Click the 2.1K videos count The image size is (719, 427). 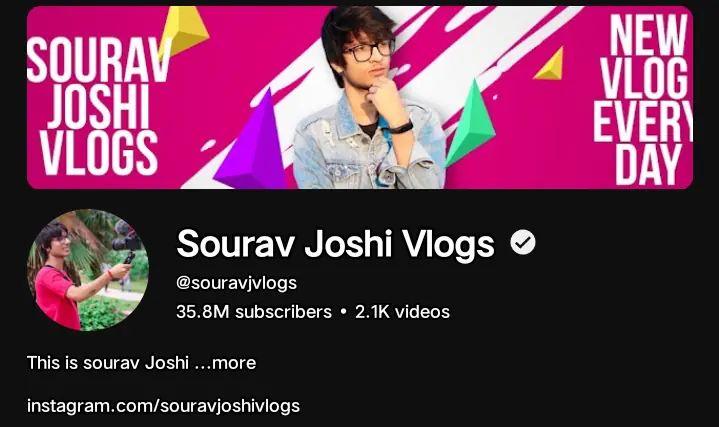402,312
